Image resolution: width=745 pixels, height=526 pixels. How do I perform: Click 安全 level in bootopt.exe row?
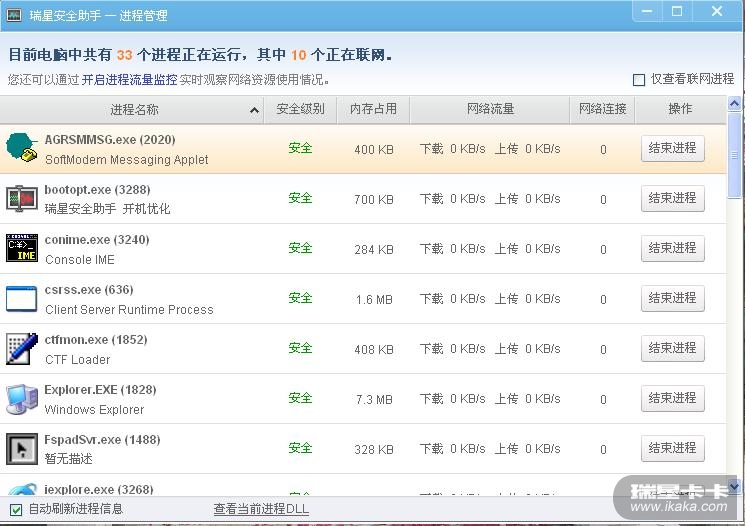(300, 198)
